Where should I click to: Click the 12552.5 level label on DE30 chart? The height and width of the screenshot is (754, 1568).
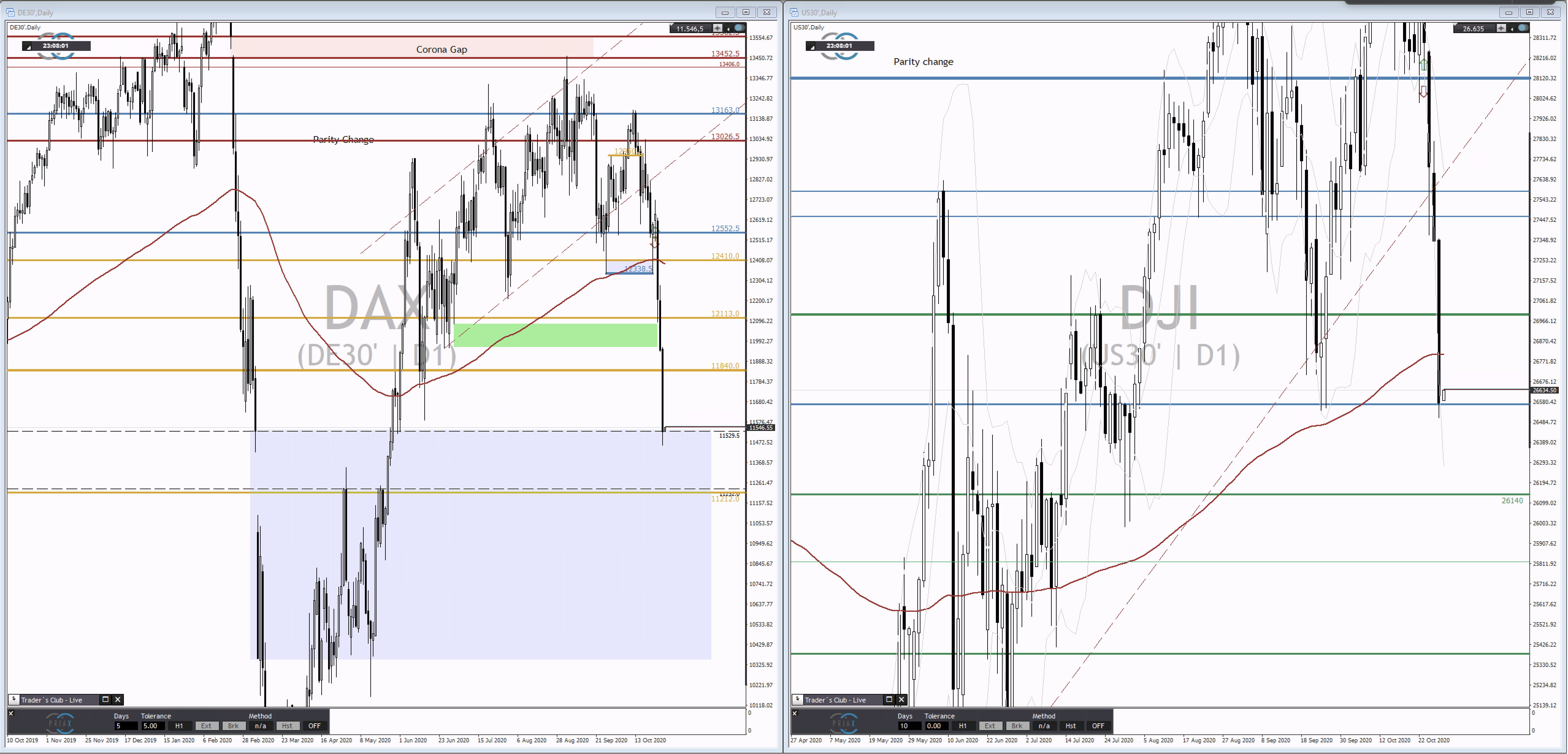[x=725, y=228]
